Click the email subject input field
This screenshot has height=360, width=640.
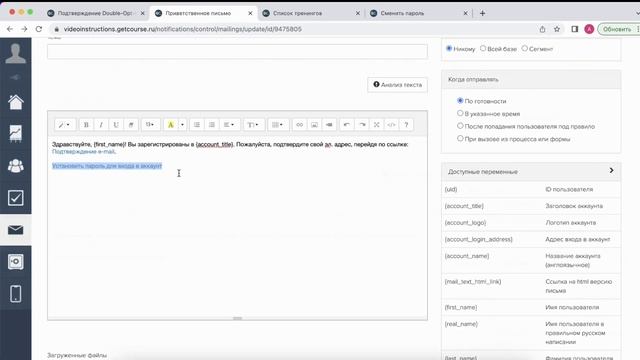237,51
